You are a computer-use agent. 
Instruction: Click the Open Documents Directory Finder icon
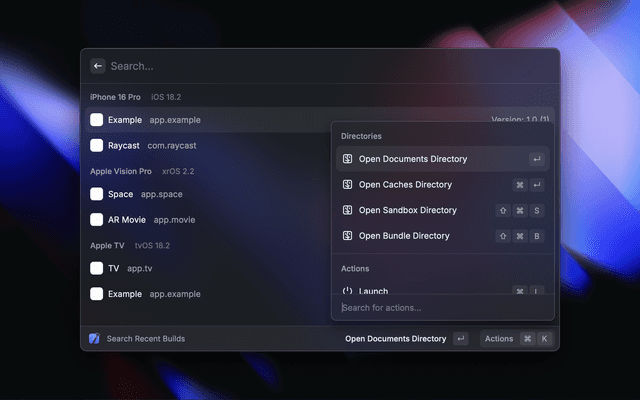coord(347,159)
